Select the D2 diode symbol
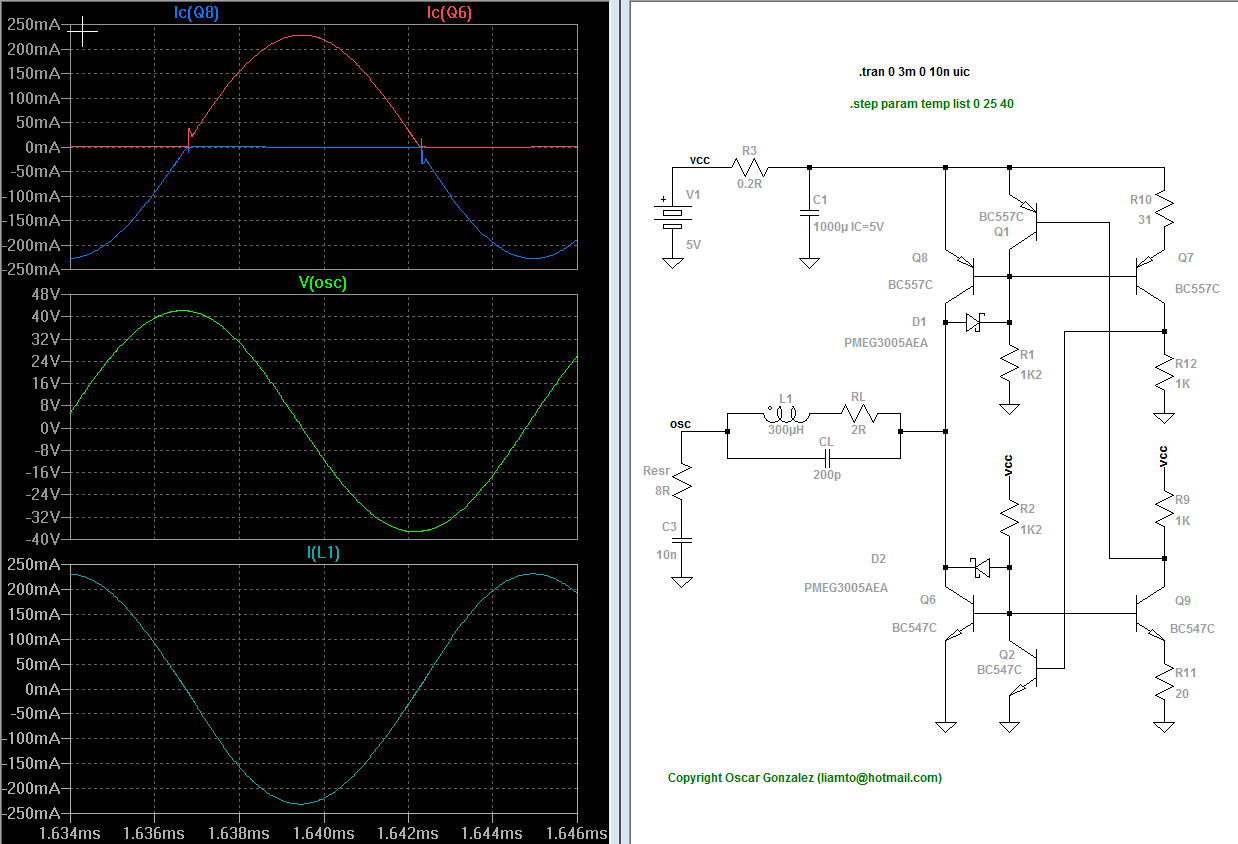1238x844 pixels. click(980, 568)
